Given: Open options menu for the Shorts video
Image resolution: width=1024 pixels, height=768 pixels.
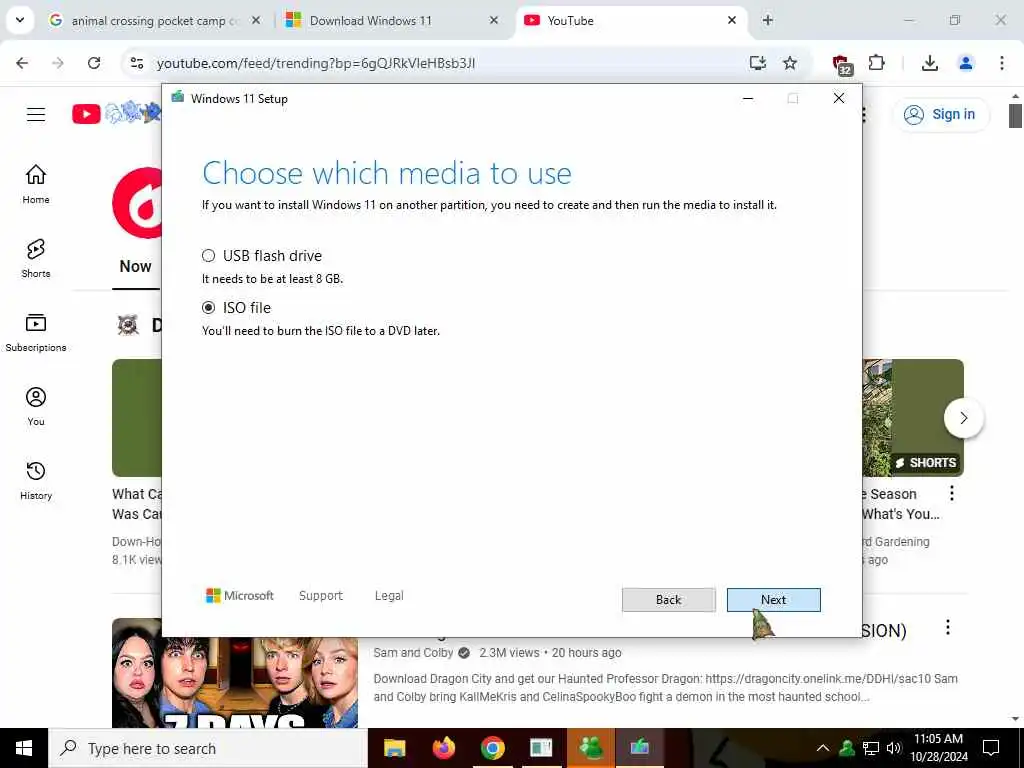Looking at the screenshot, I should pyautogui.click(x=952, y=494).
